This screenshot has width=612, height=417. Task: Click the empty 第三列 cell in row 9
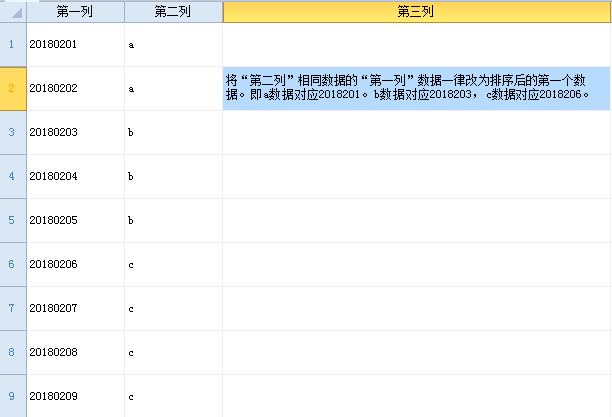[416, 396]
